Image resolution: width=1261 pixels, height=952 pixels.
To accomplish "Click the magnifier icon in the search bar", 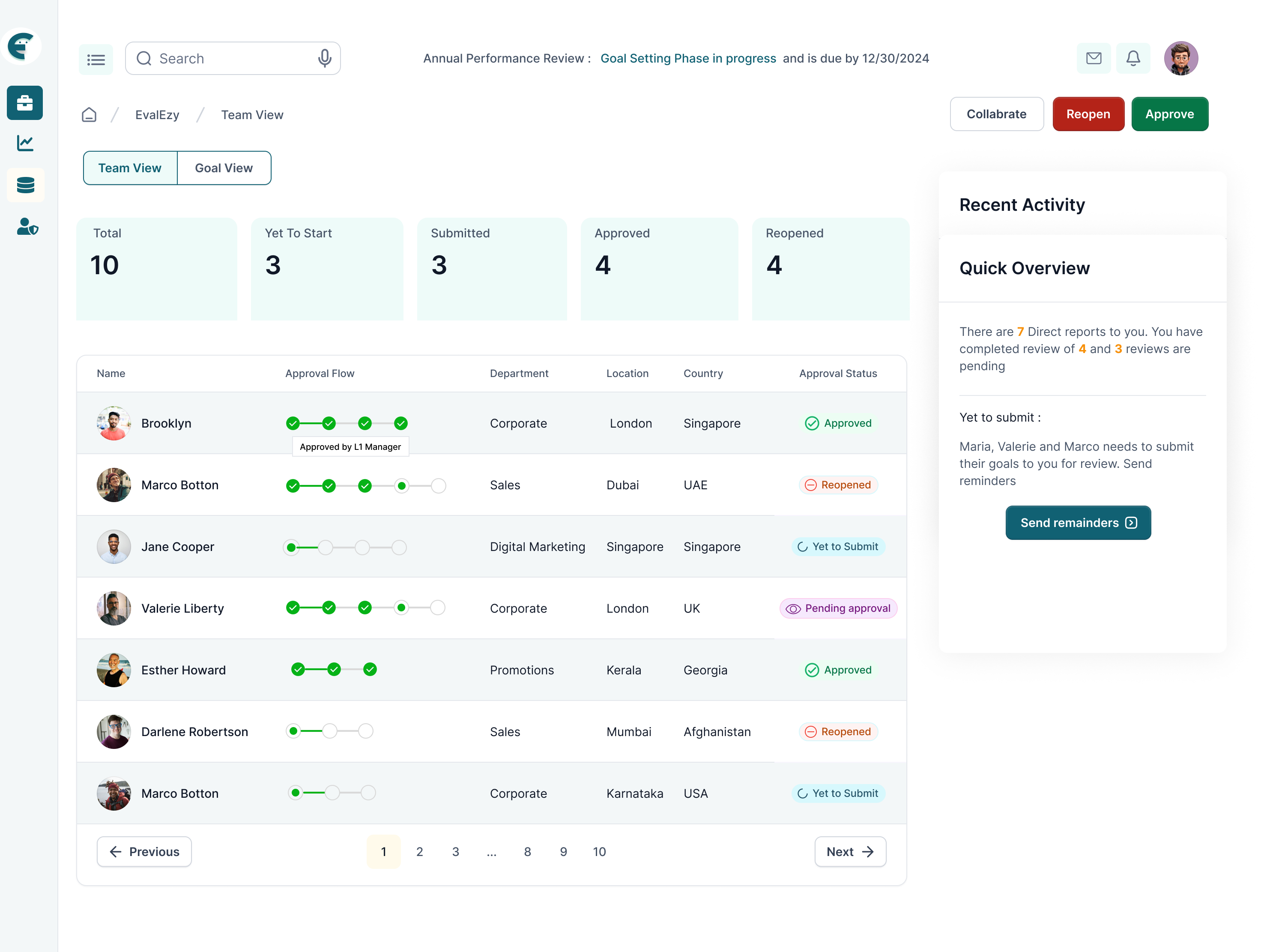I will pos(144,58).
